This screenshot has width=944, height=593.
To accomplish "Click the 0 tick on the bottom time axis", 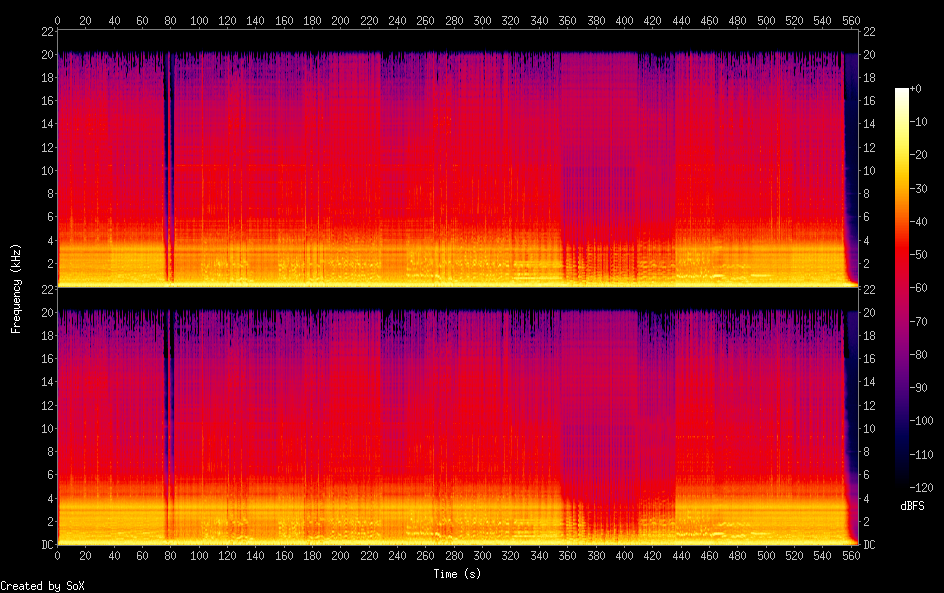I will [58, 556].
